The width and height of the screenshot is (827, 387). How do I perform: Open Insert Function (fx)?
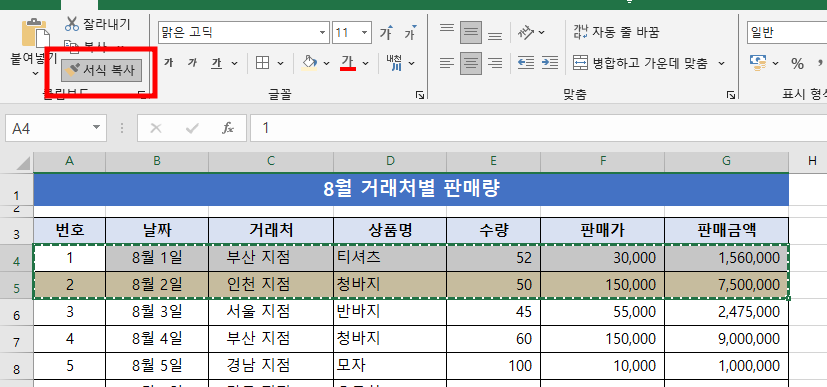point(227,128)
